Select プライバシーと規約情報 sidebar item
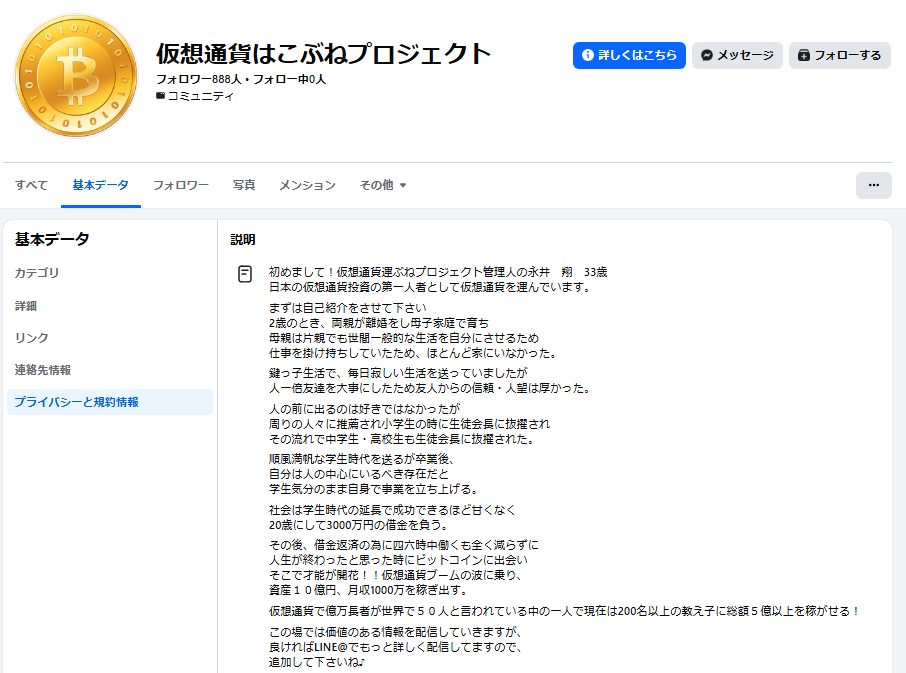 pos(76,402)
